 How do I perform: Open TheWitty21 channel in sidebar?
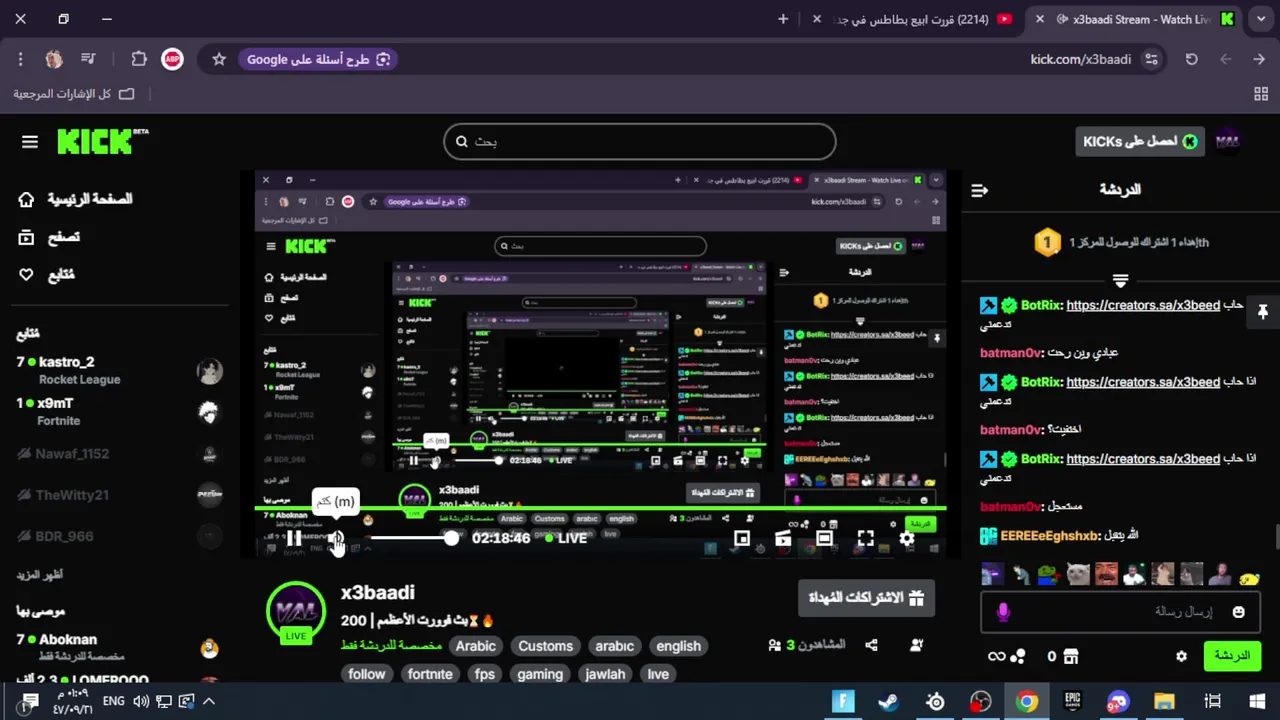(120, 495)
